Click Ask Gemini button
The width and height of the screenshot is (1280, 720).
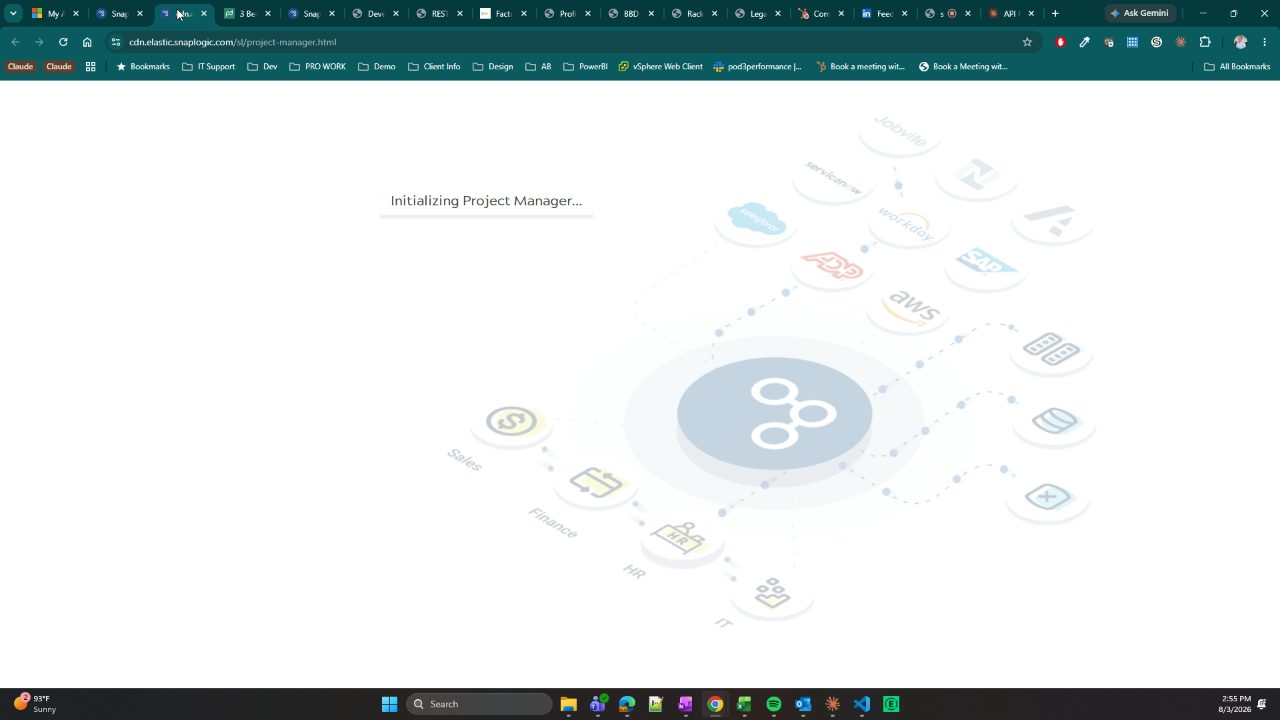(x=1139, y=13)
